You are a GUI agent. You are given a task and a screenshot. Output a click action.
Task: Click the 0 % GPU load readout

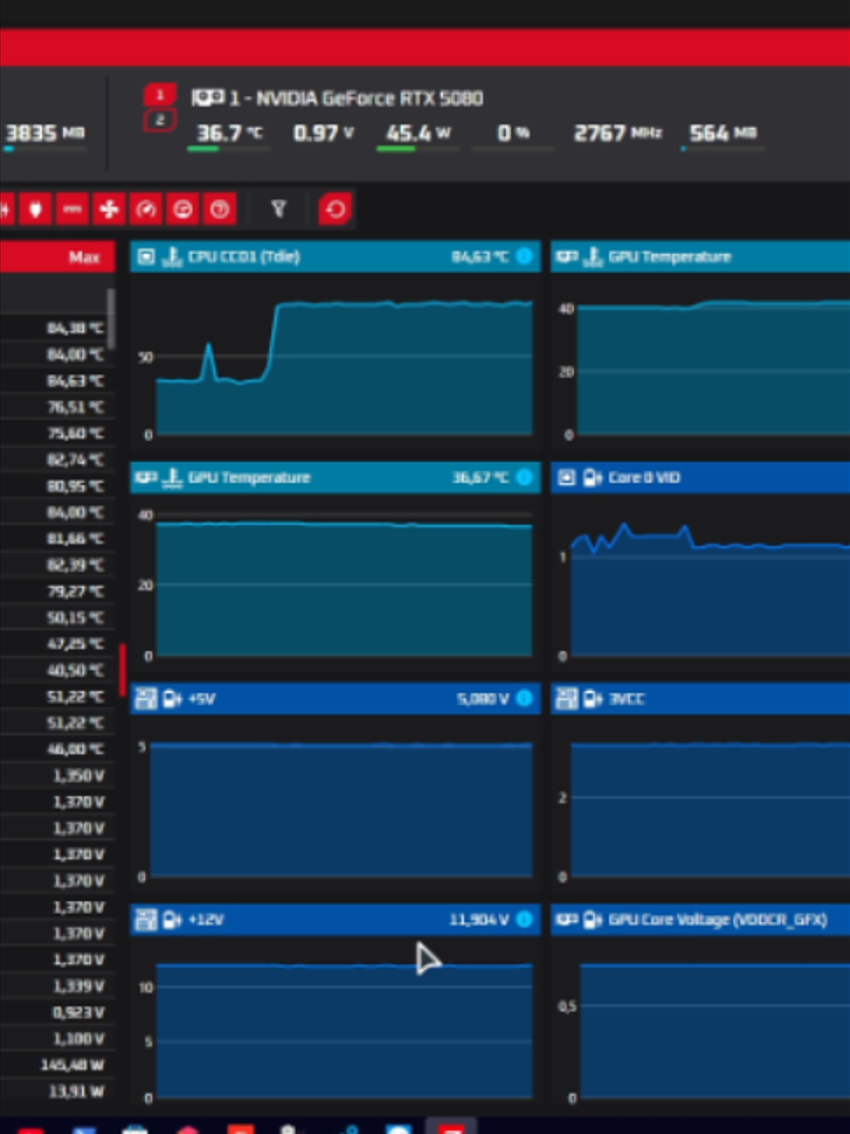(x=514, y=133)
